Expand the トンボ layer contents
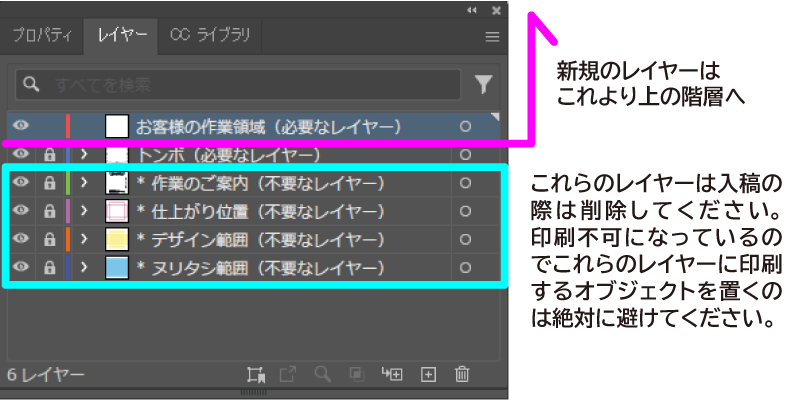This screenshot has width=800, height=400. pyautogui.click(x=85, y=154)
